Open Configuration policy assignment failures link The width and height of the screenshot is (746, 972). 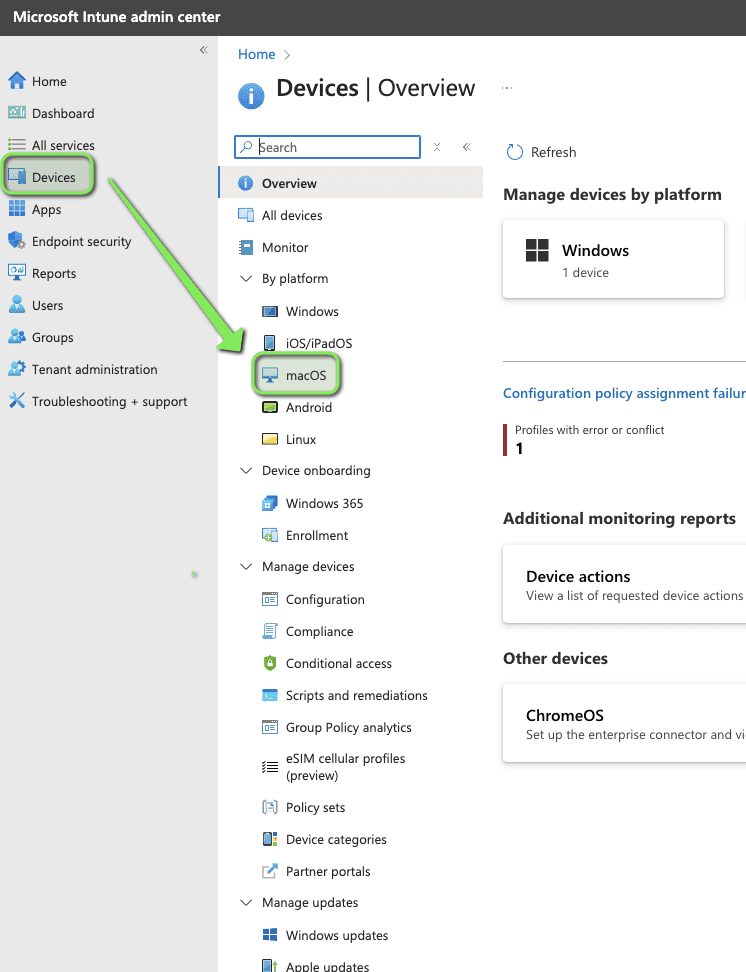click(x=623, y=393)
